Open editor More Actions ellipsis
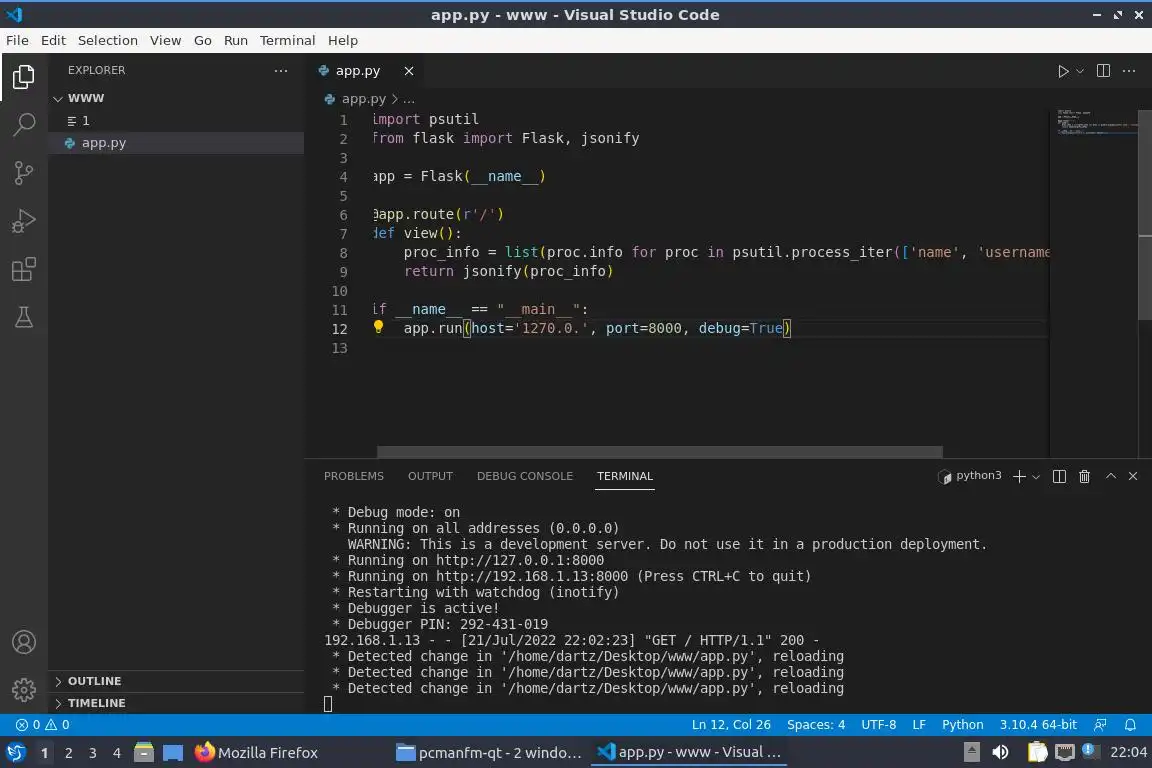This screenshot has height=768, width=1152. [x=1129, y=71]
